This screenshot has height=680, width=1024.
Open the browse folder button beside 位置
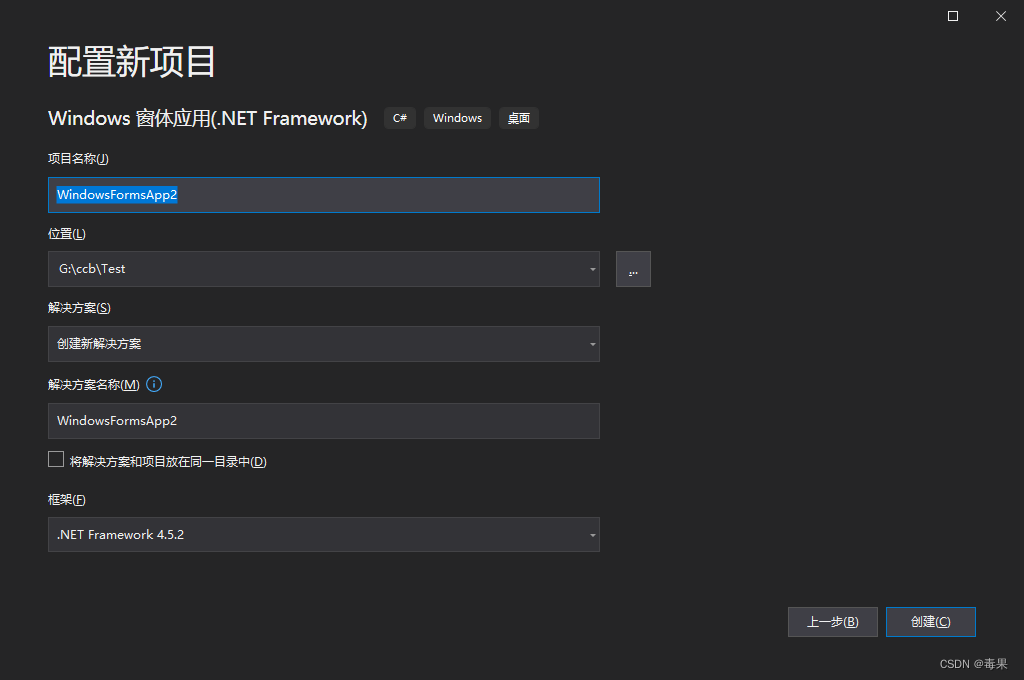(633, 268)
